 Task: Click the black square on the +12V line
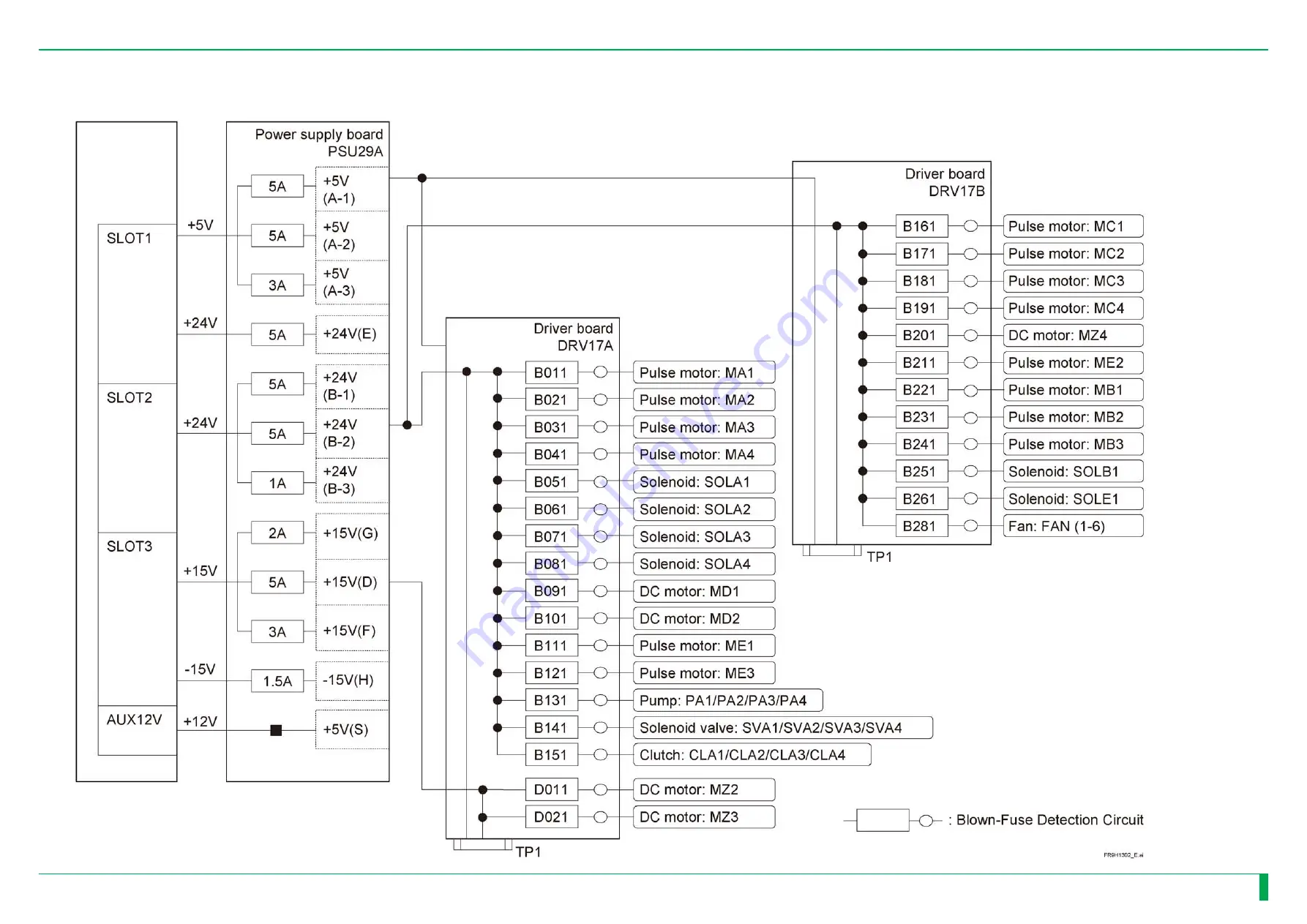click(276, 730)
